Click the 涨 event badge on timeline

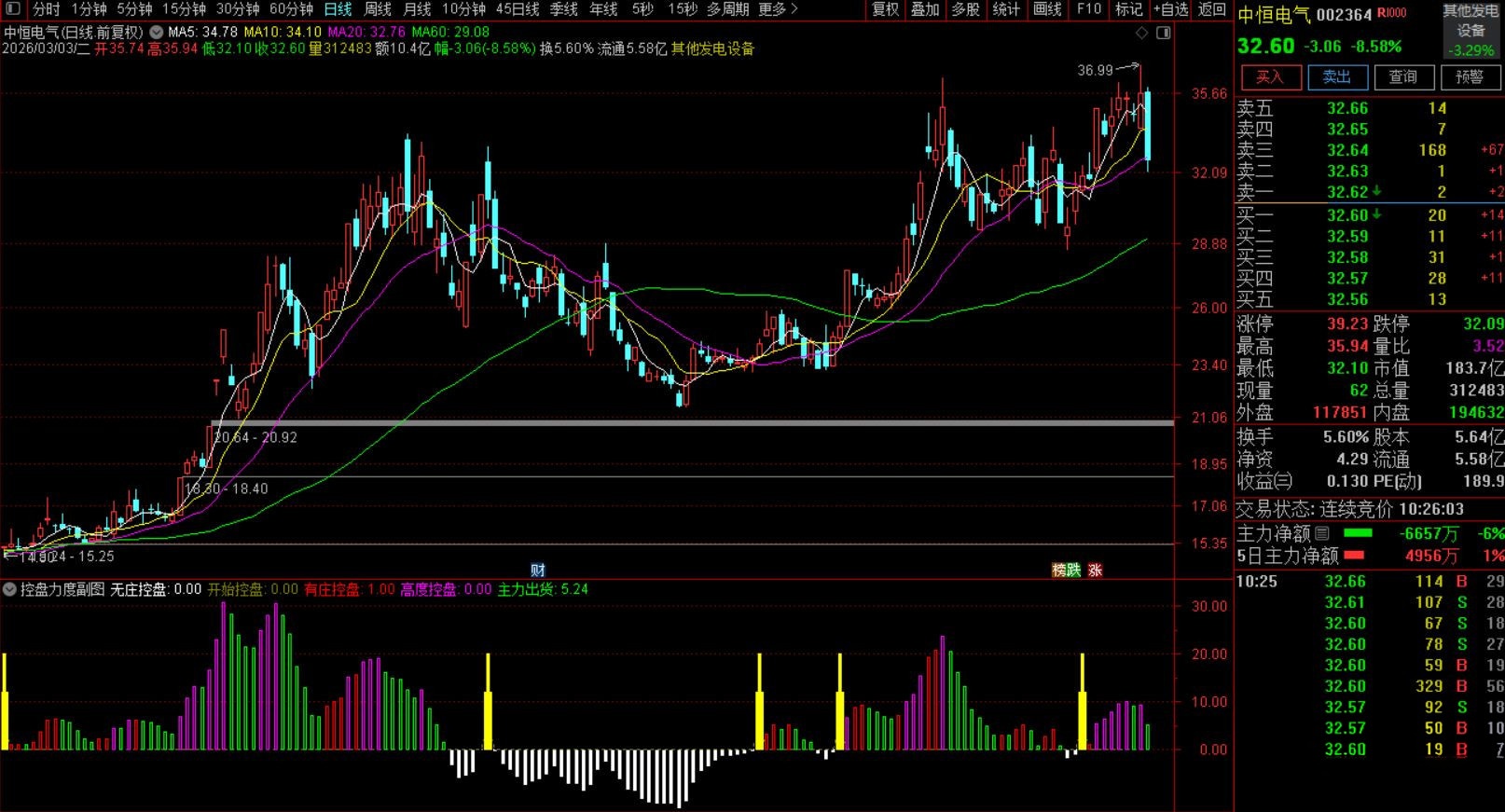1095,571
